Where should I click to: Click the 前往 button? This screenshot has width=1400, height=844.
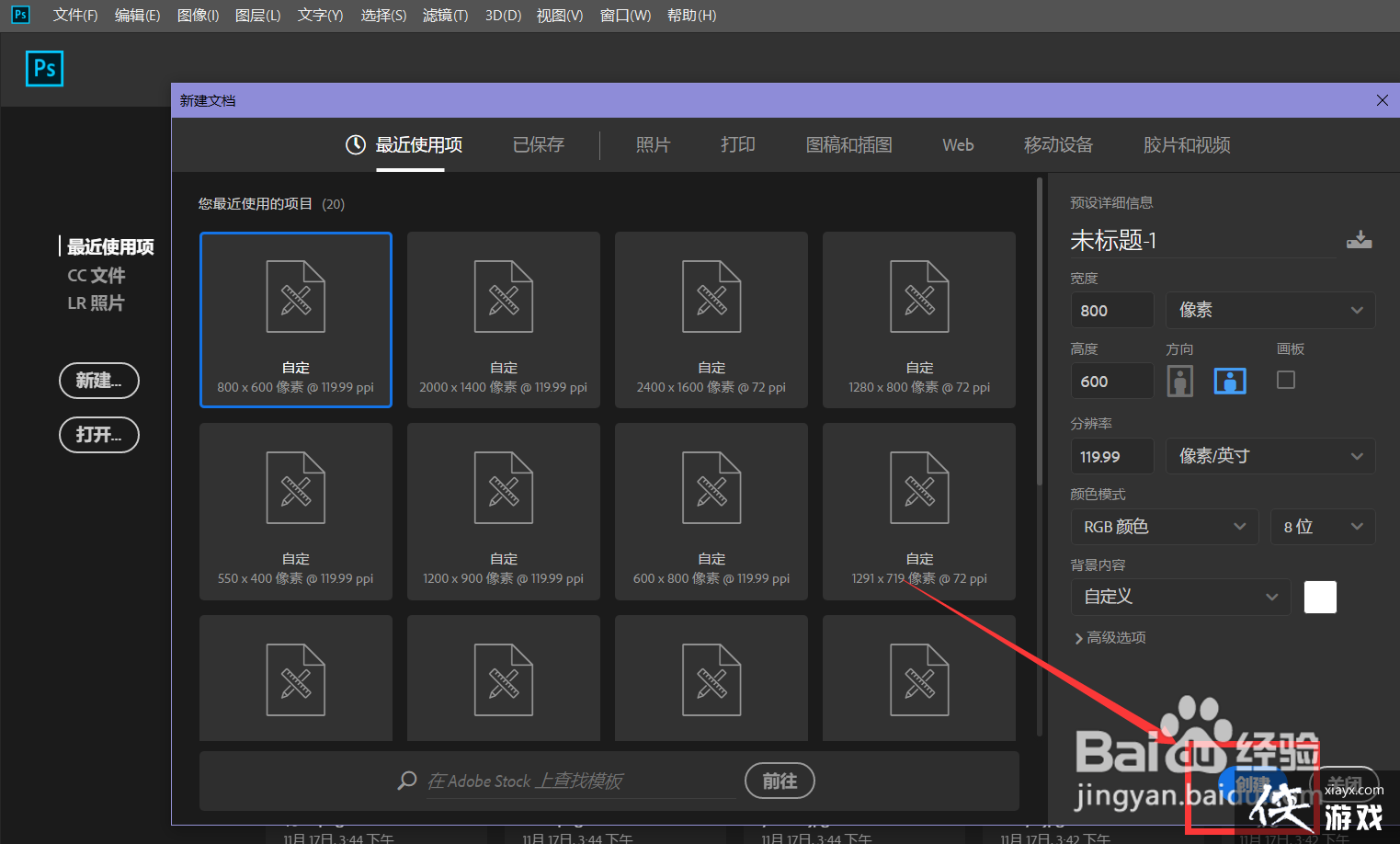[780, 781]
